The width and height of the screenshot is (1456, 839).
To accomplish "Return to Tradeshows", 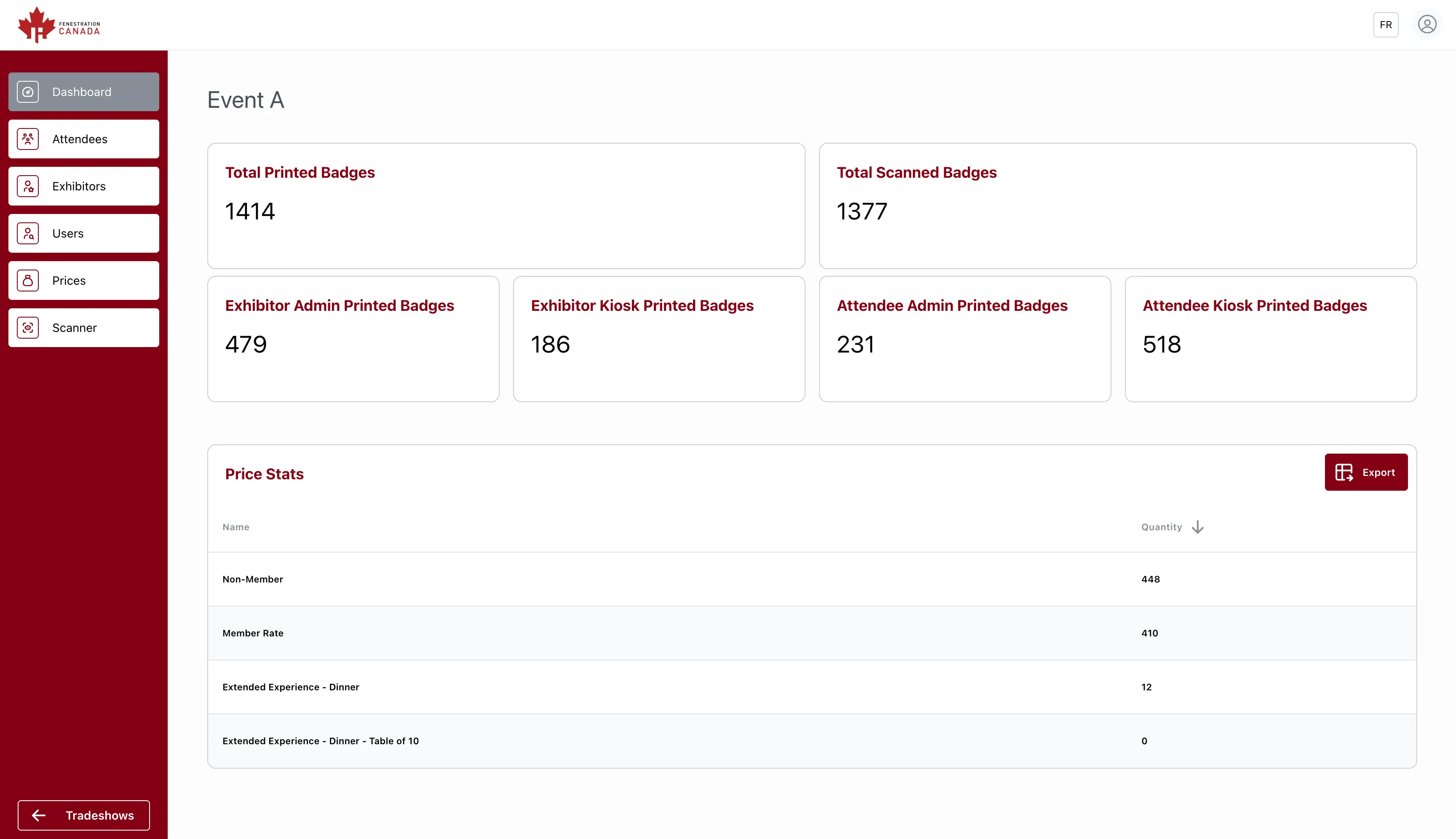I will (83, 815).
